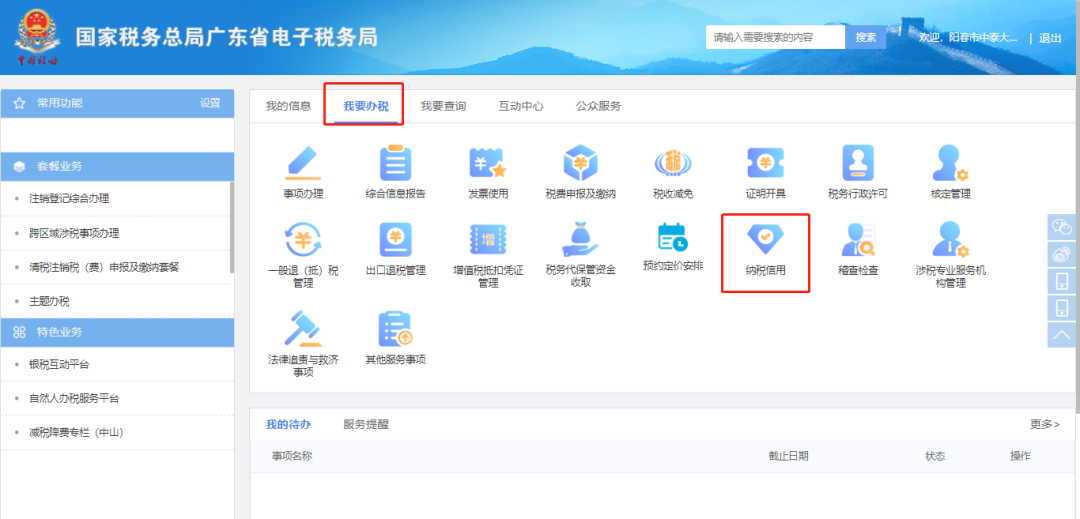Open 减税降费专栏(中山) in sidebar
Viewport: 1080px width, 519px height.
click(76, 432)
